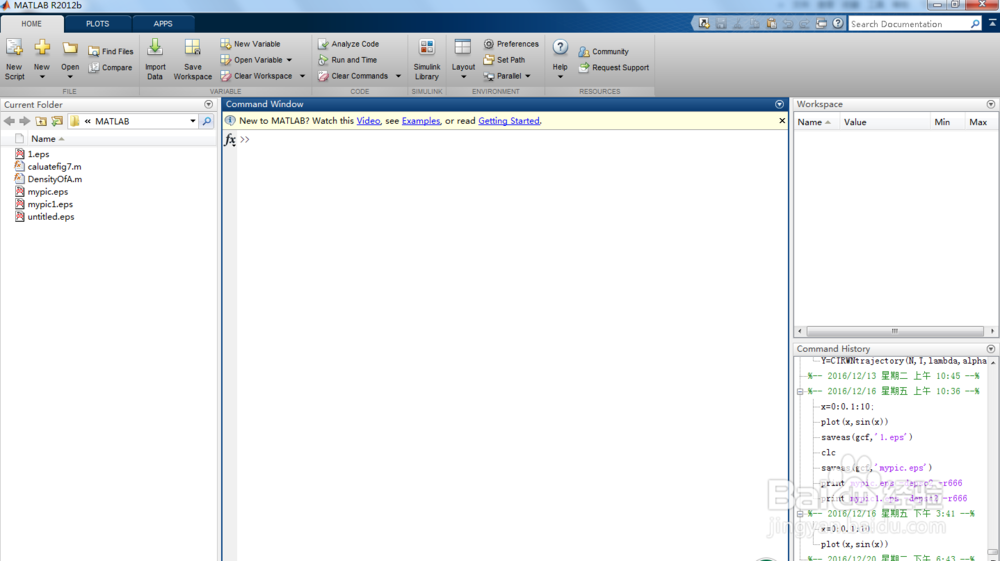Click Clear Workspace
1000x561 pixels.
[256, 76]
